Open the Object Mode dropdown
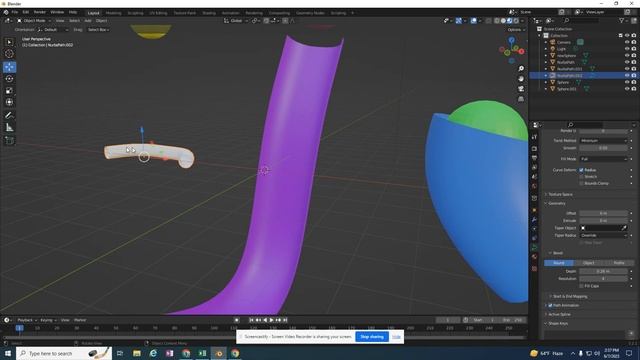The image size is (640, 360). coord(34,20)
